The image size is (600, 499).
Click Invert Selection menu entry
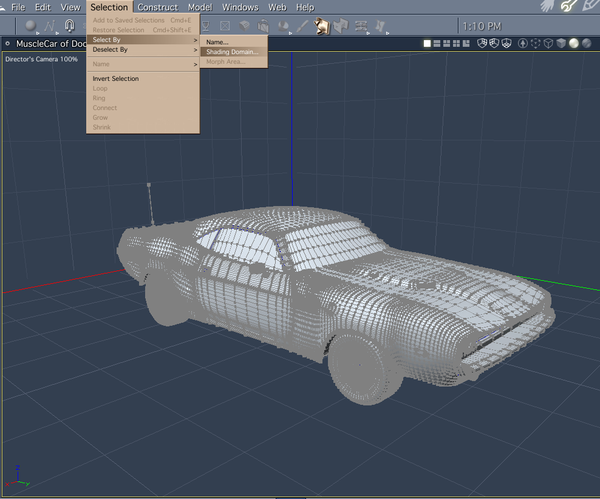(x=143, y=78)
